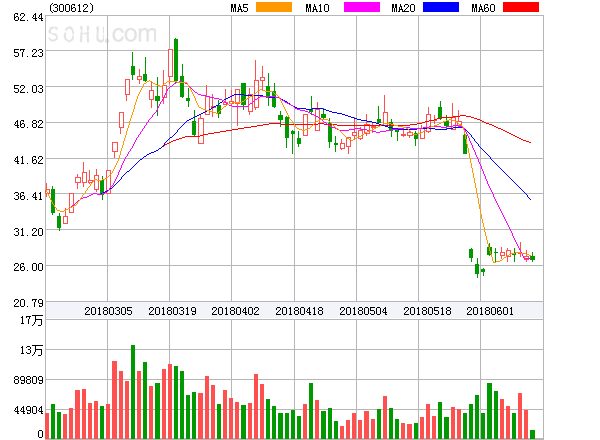Select the MA60 legend label

point(483,8)
